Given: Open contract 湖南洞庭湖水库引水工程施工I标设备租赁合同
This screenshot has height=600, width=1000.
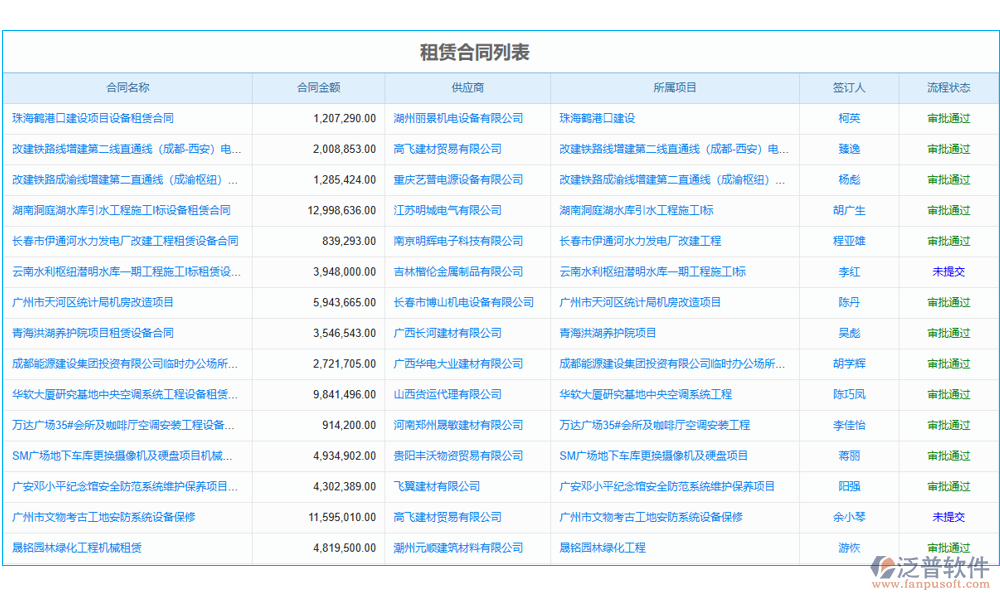Looking at the screenshot, I should 121,210.
